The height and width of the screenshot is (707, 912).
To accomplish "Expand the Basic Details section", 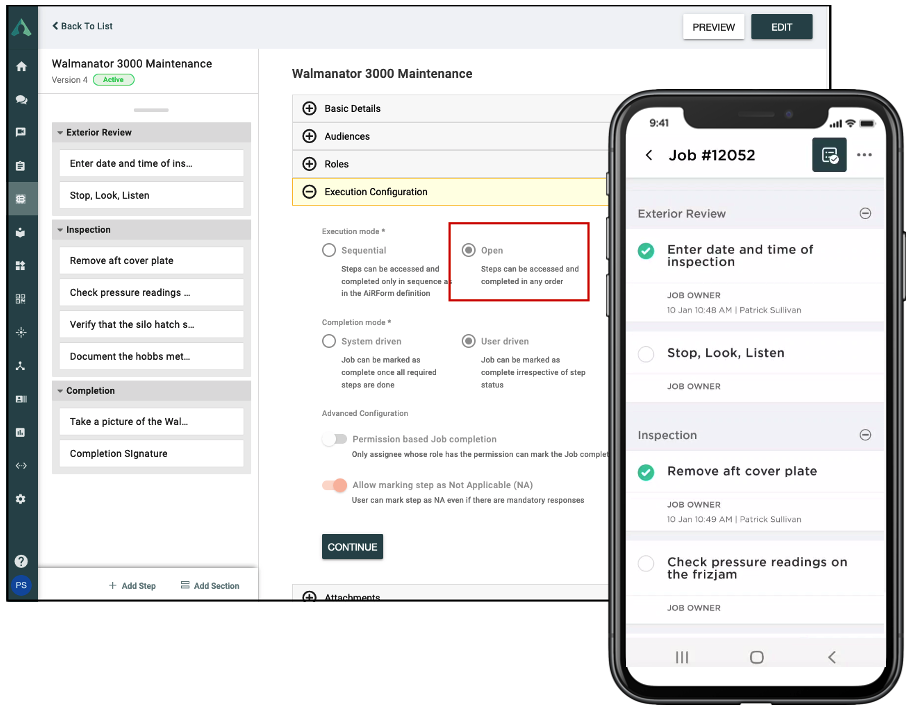I will pyautogui.click(x=309, y=108).
